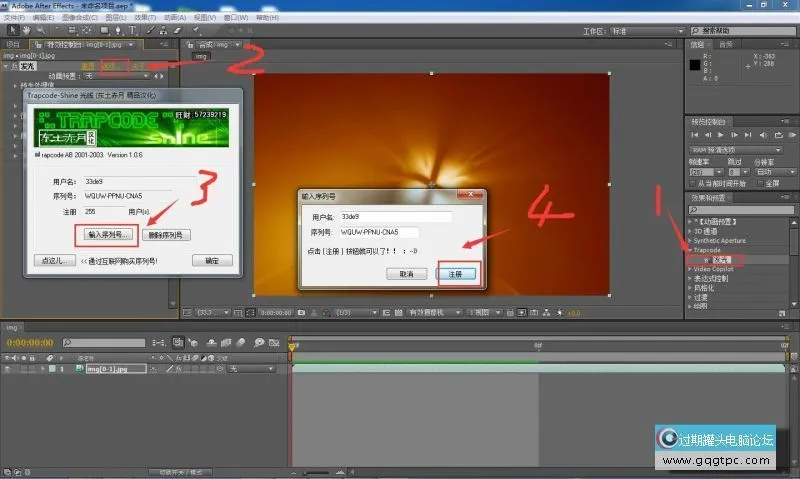Click the brainstorm icon in timeline

259,343
